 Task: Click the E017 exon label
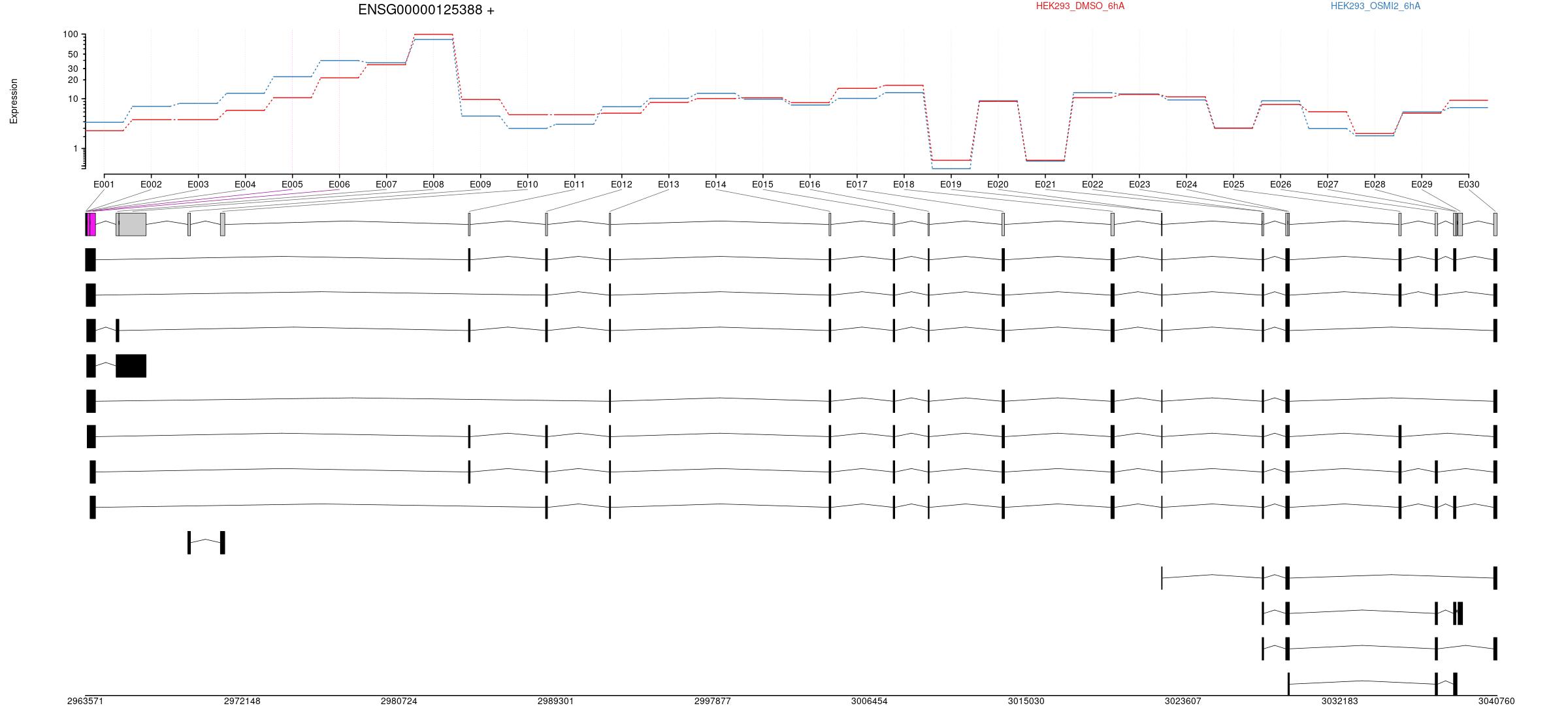coord(857,184)
